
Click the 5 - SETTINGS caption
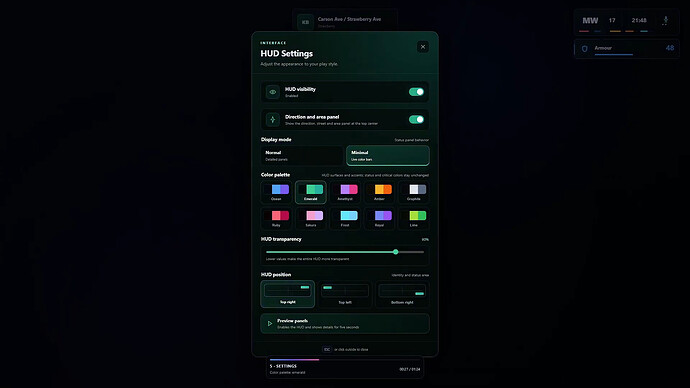(x=283, y=366)
